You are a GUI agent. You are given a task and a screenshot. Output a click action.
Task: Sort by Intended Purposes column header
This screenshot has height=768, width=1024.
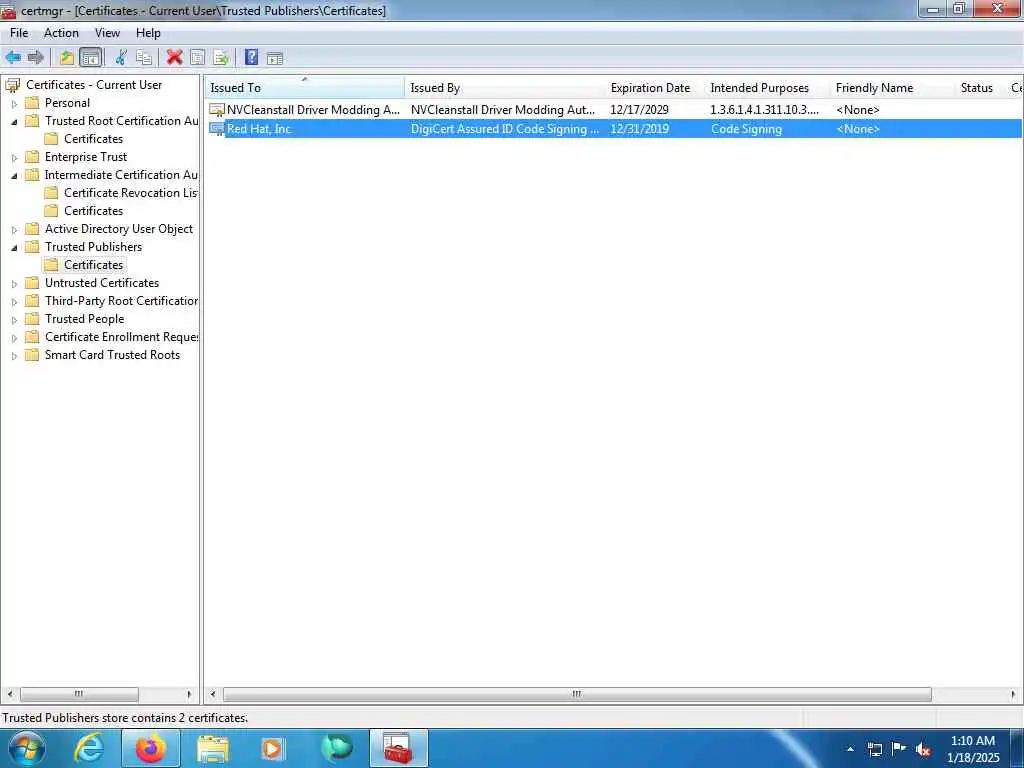767,88
